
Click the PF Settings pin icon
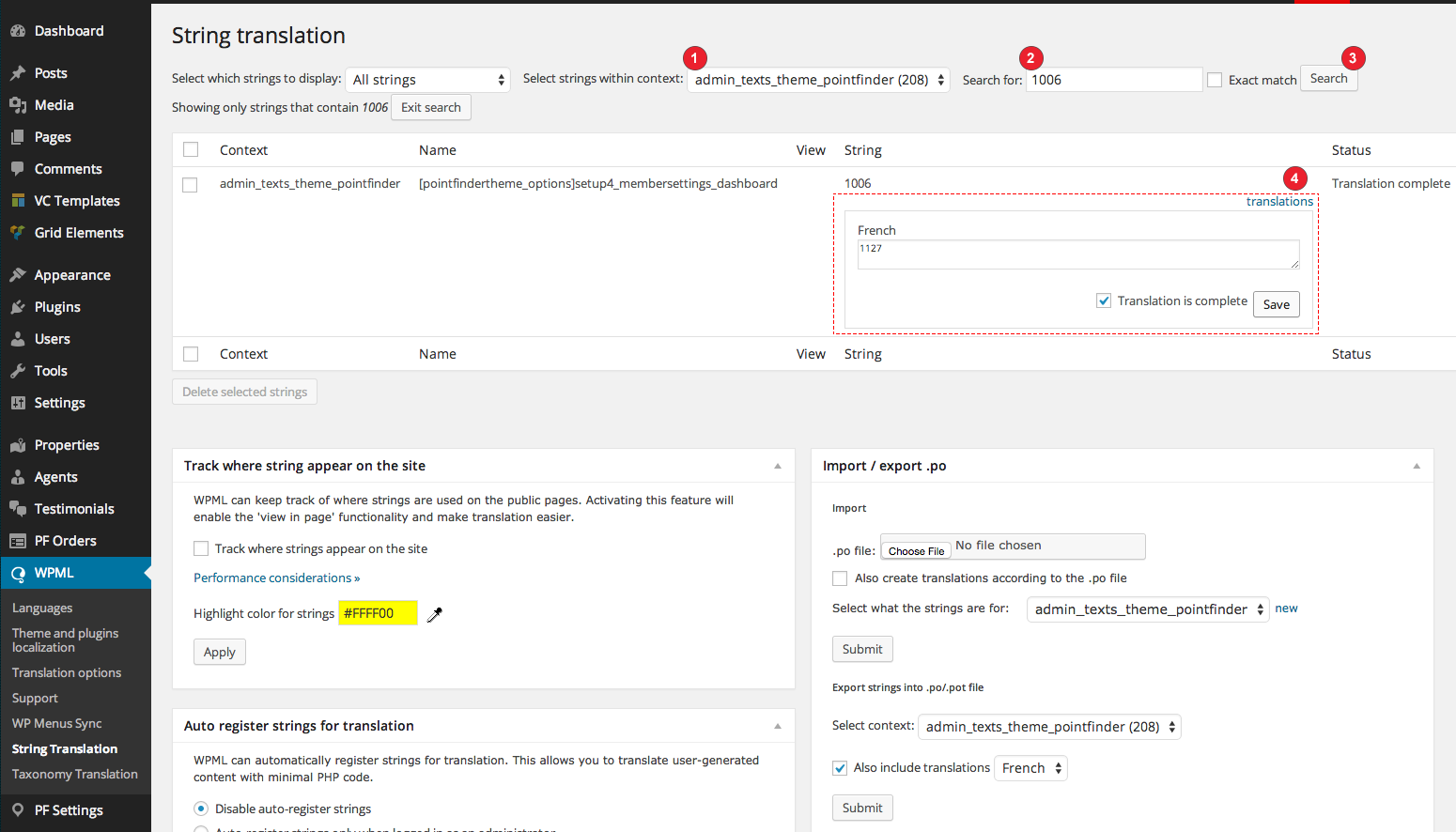[18, 810]
